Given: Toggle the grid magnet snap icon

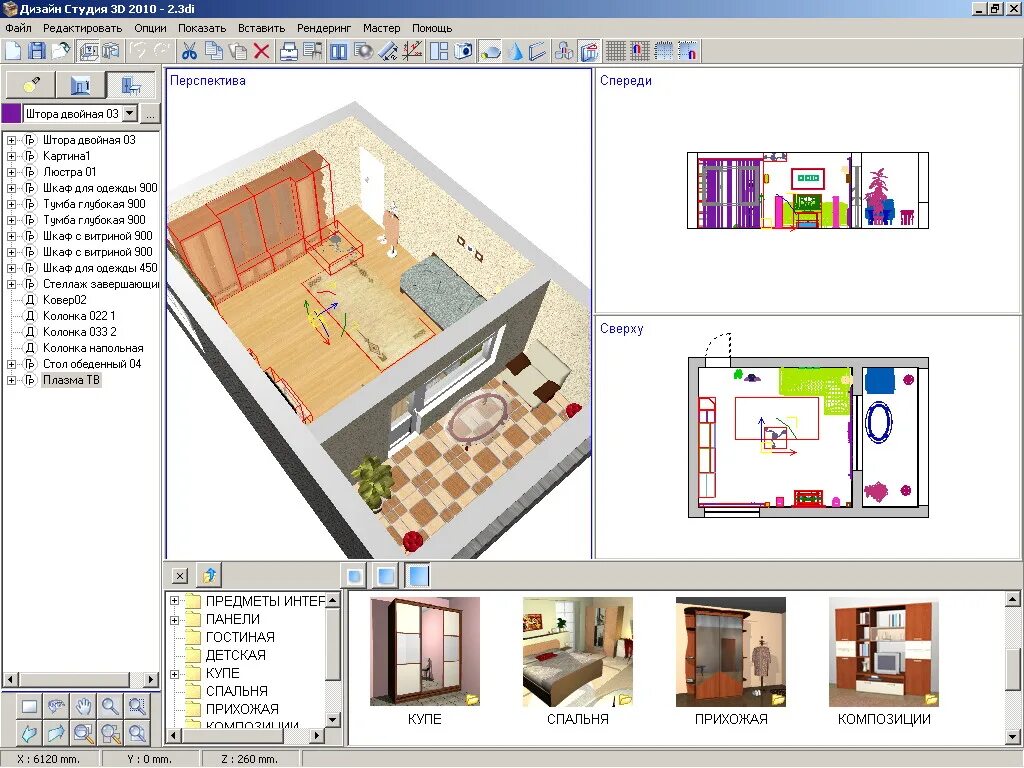Looking at the screenshot, I should 639,50.
